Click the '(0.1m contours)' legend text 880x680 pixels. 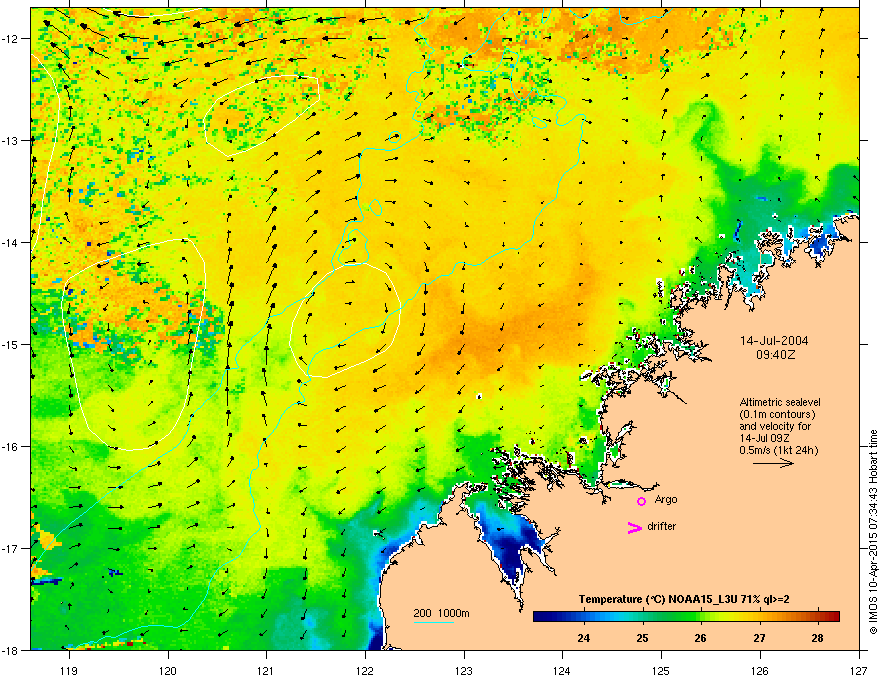[x=777, y=415]
